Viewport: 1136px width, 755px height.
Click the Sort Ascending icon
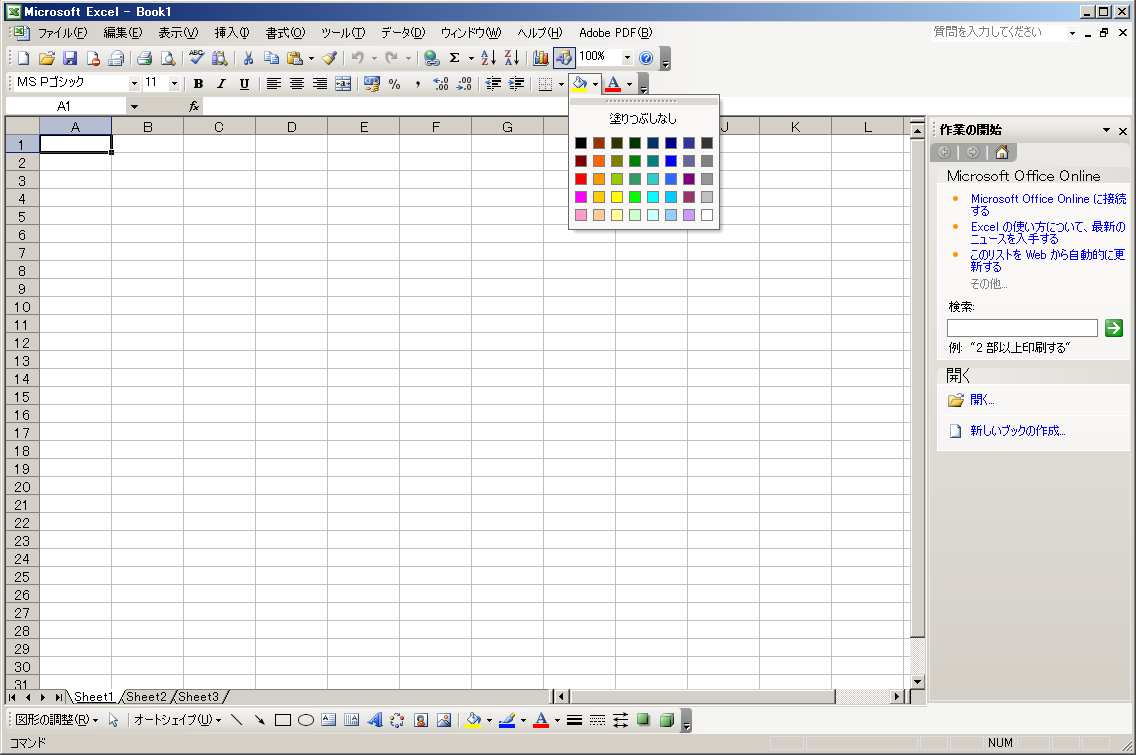488,58
